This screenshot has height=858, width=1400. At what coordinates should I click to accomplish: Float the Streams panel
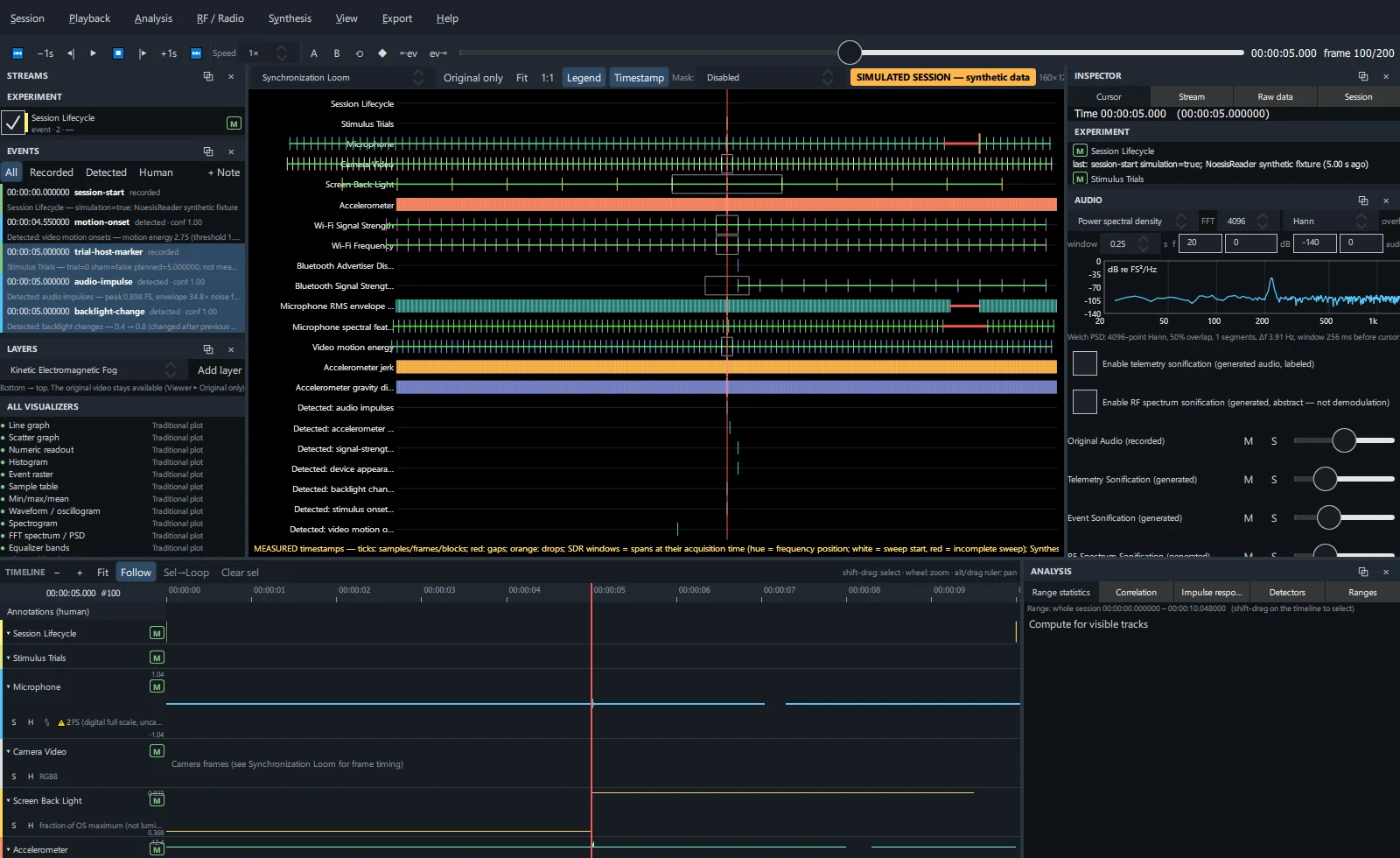pos(208,76)
